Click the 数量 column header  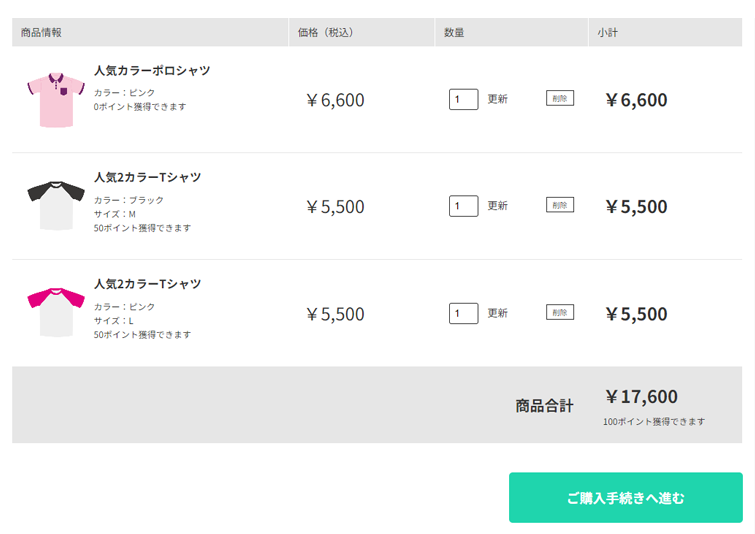click(454, 32)
